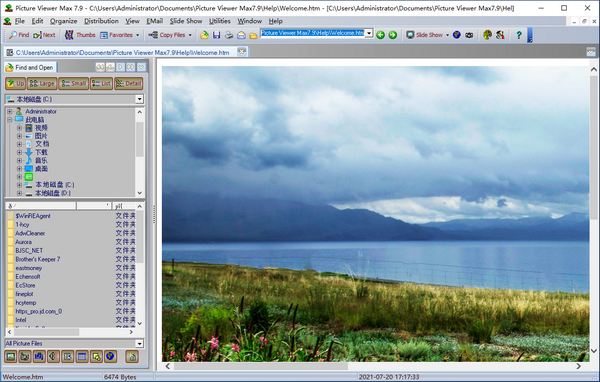This screenshot has height=382, width=600.
Task: Click the color palette icon in the toolbar
Action: (x=488, y=35)
